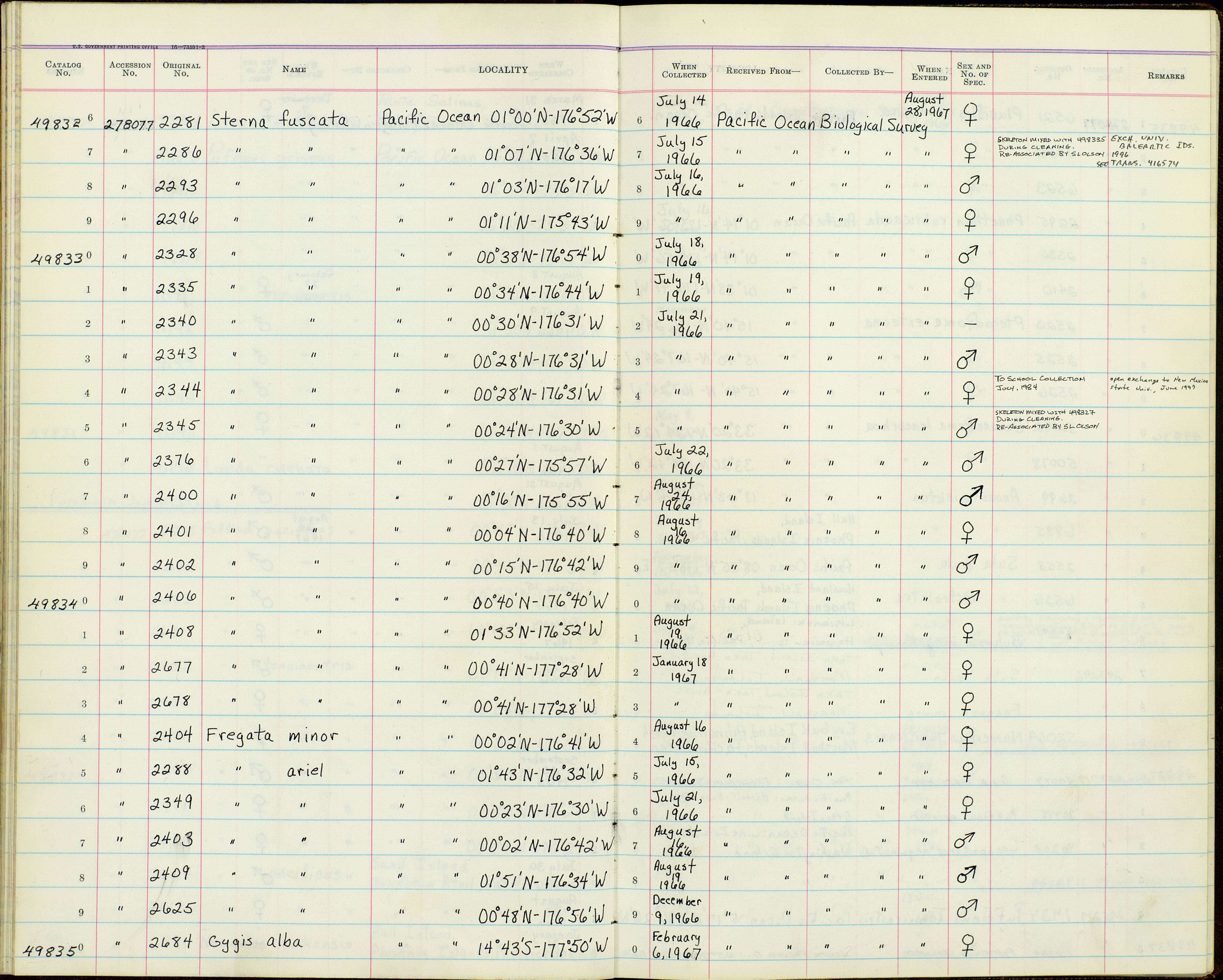Click coordinates 14°43'S-177°50'W
The height and width of the screenshot is (980, 1223).
(x=543, y=947)
